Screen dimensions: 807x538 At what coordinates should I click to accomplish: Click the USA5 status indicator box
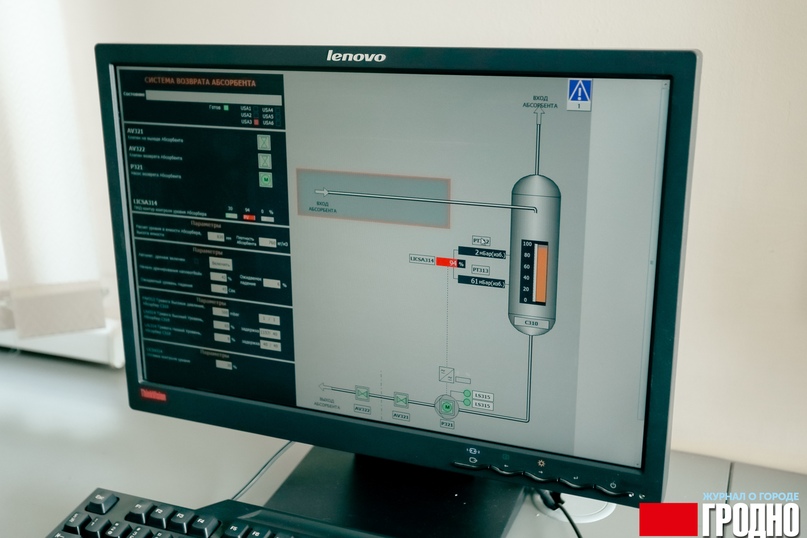click(x=278, y=117)
